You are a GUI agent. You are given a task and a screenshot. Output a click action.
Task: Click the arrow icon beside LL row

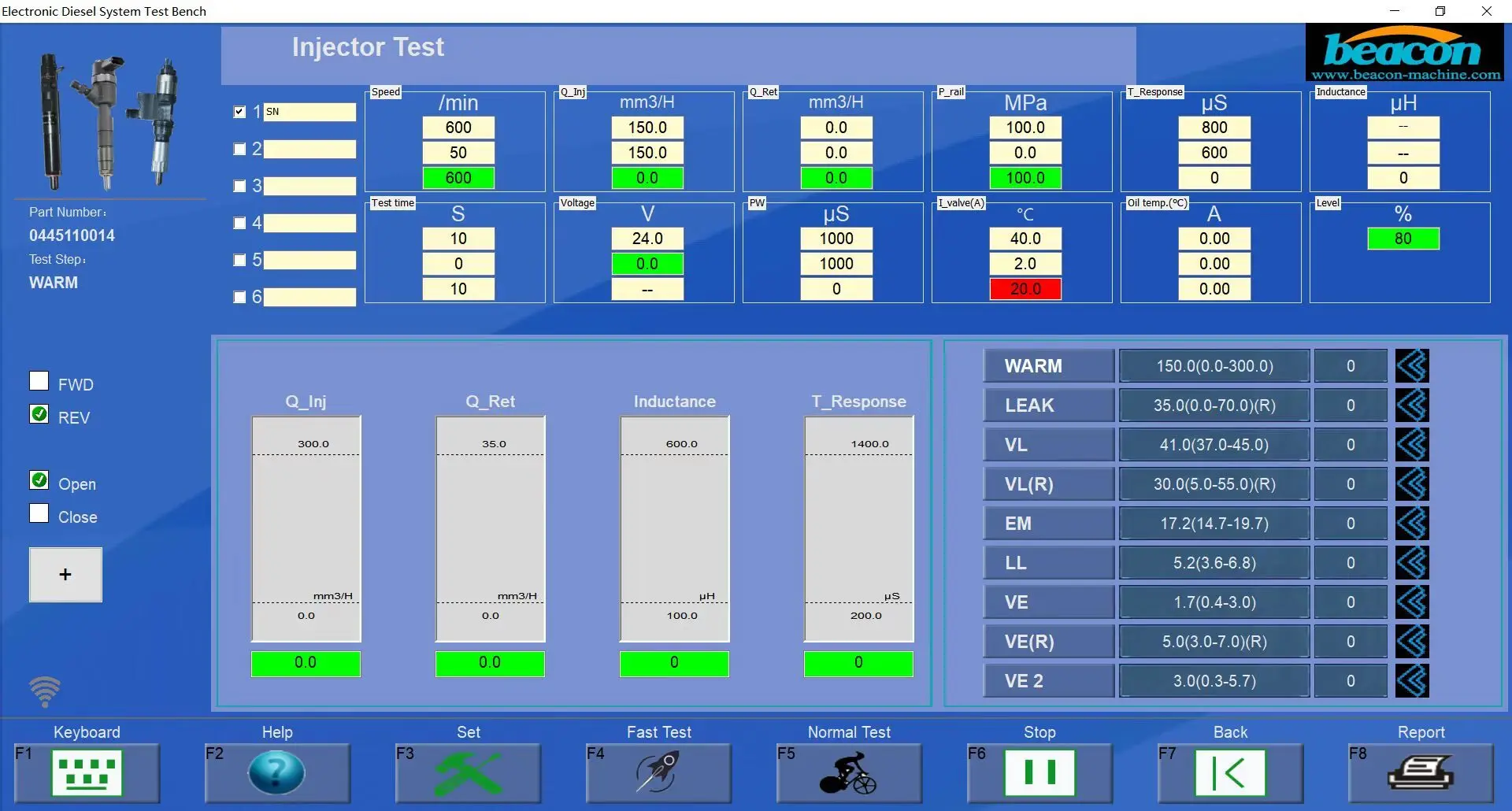tap(1412, 563)
